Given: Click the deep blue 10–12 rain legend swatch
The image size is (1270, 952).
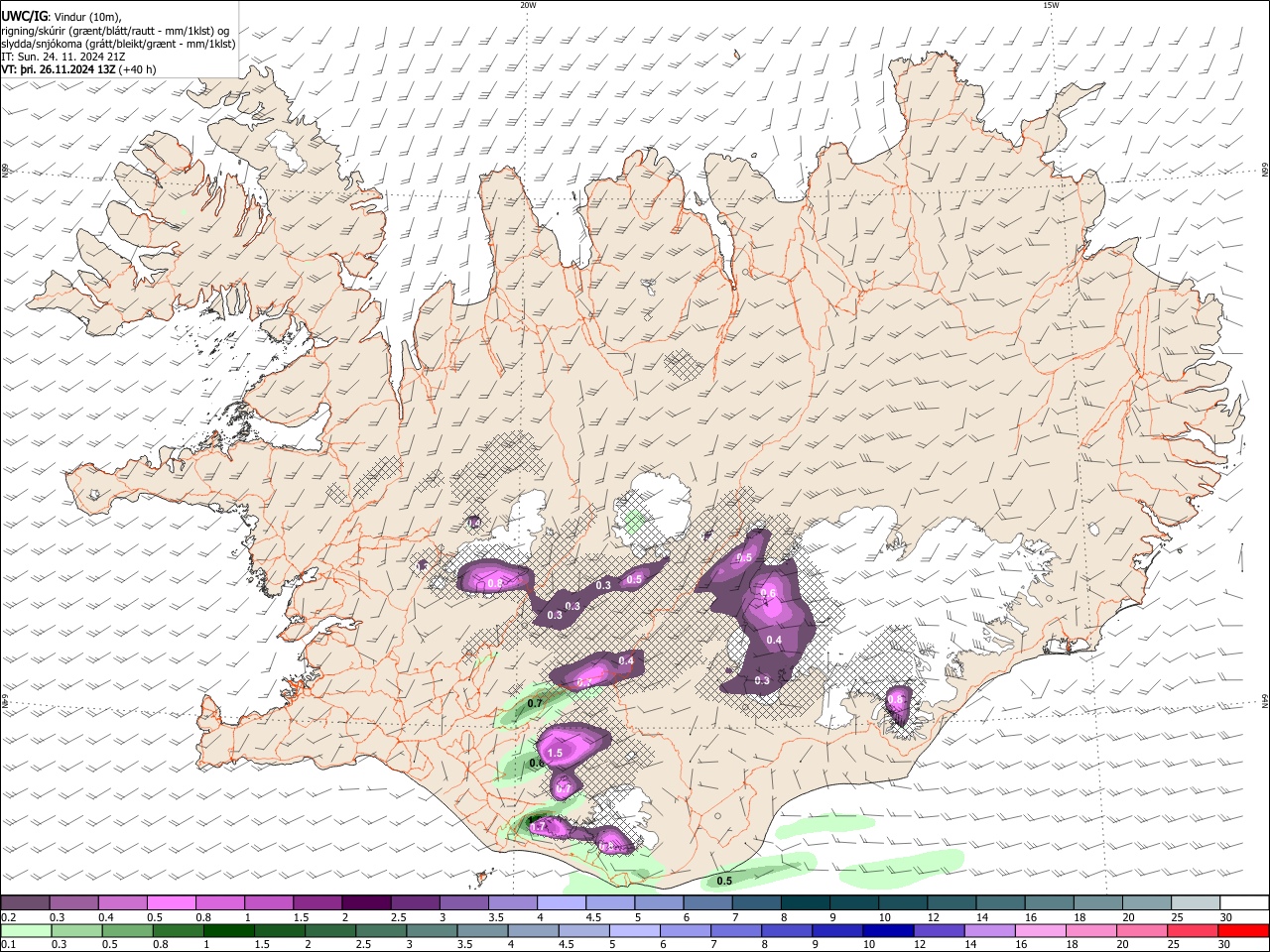Looking at the screenshot, I should coord(887,930).
